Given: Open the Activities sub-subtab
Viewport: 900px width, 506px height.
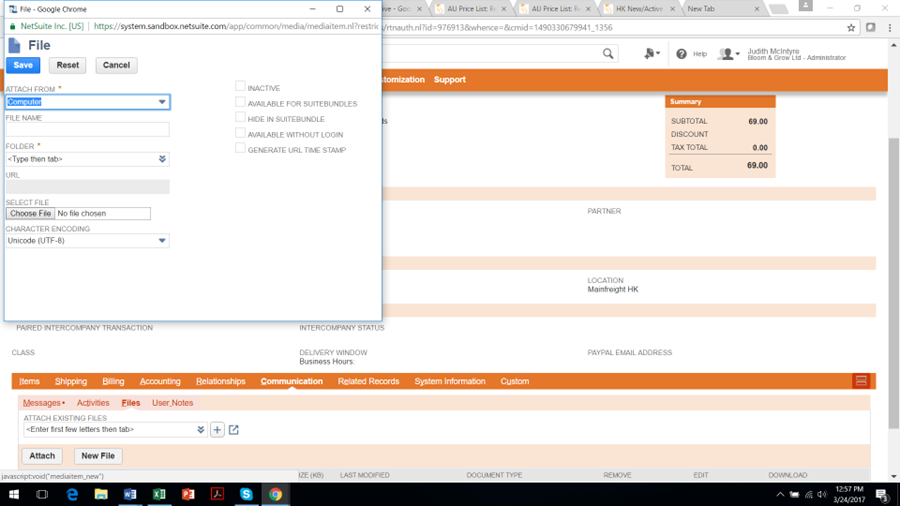Looking at the screenshot, I should [x=93, y=403].
